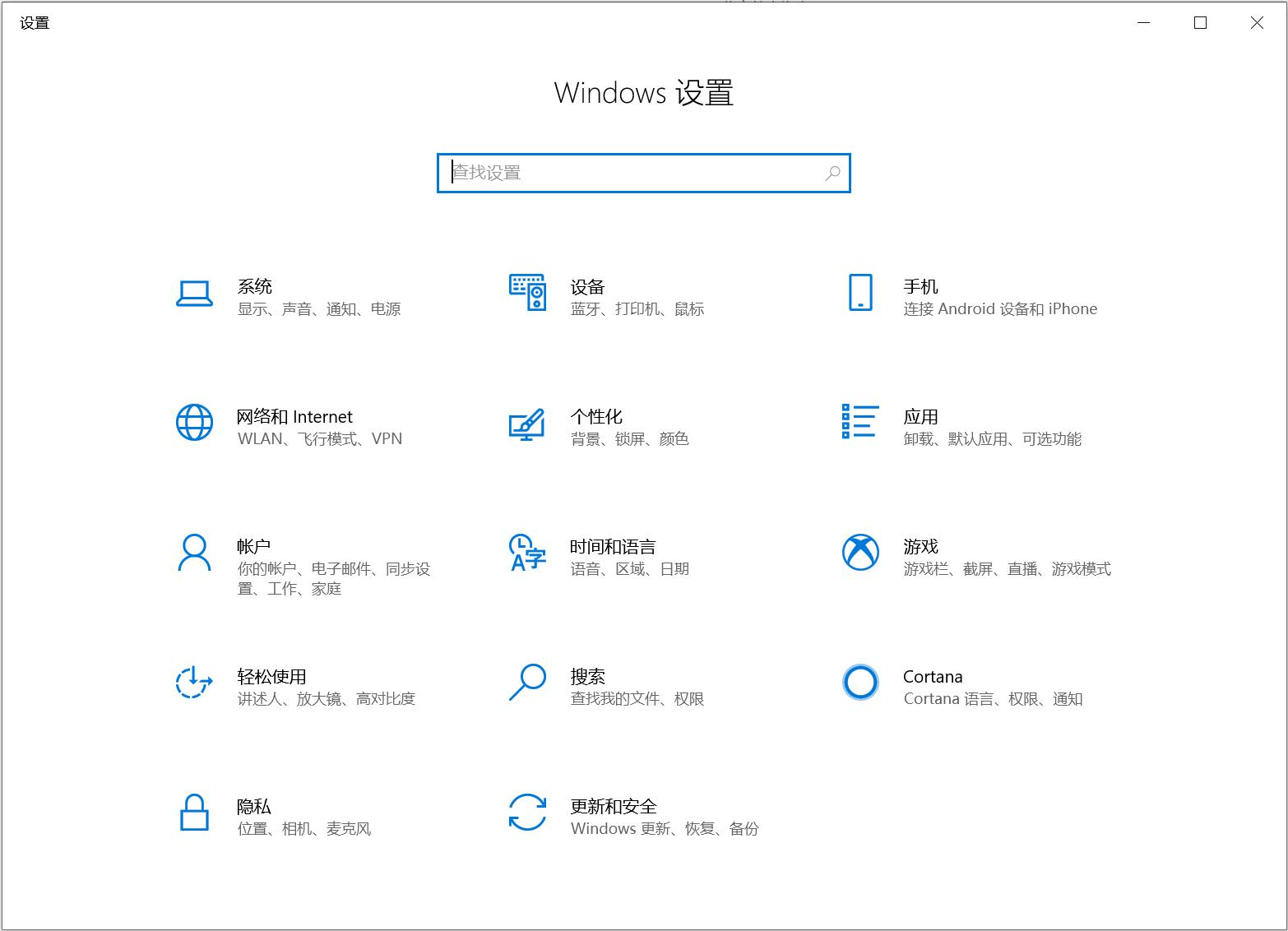Maximize the Settings window
This screenshot has width=1288, height=931.
[1200, 23]
